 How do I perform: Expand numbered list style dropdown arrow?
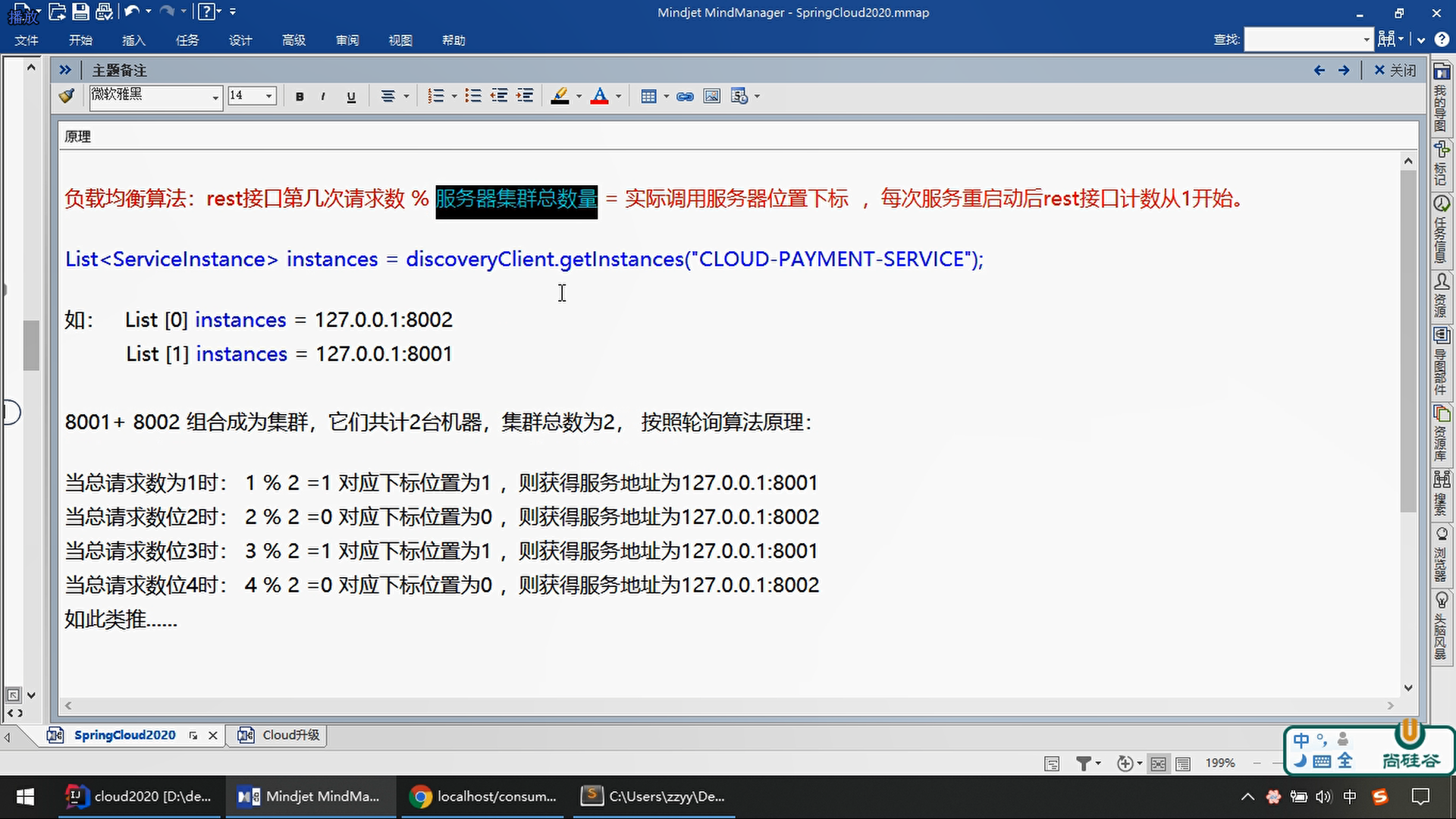[x=454, y=96]
